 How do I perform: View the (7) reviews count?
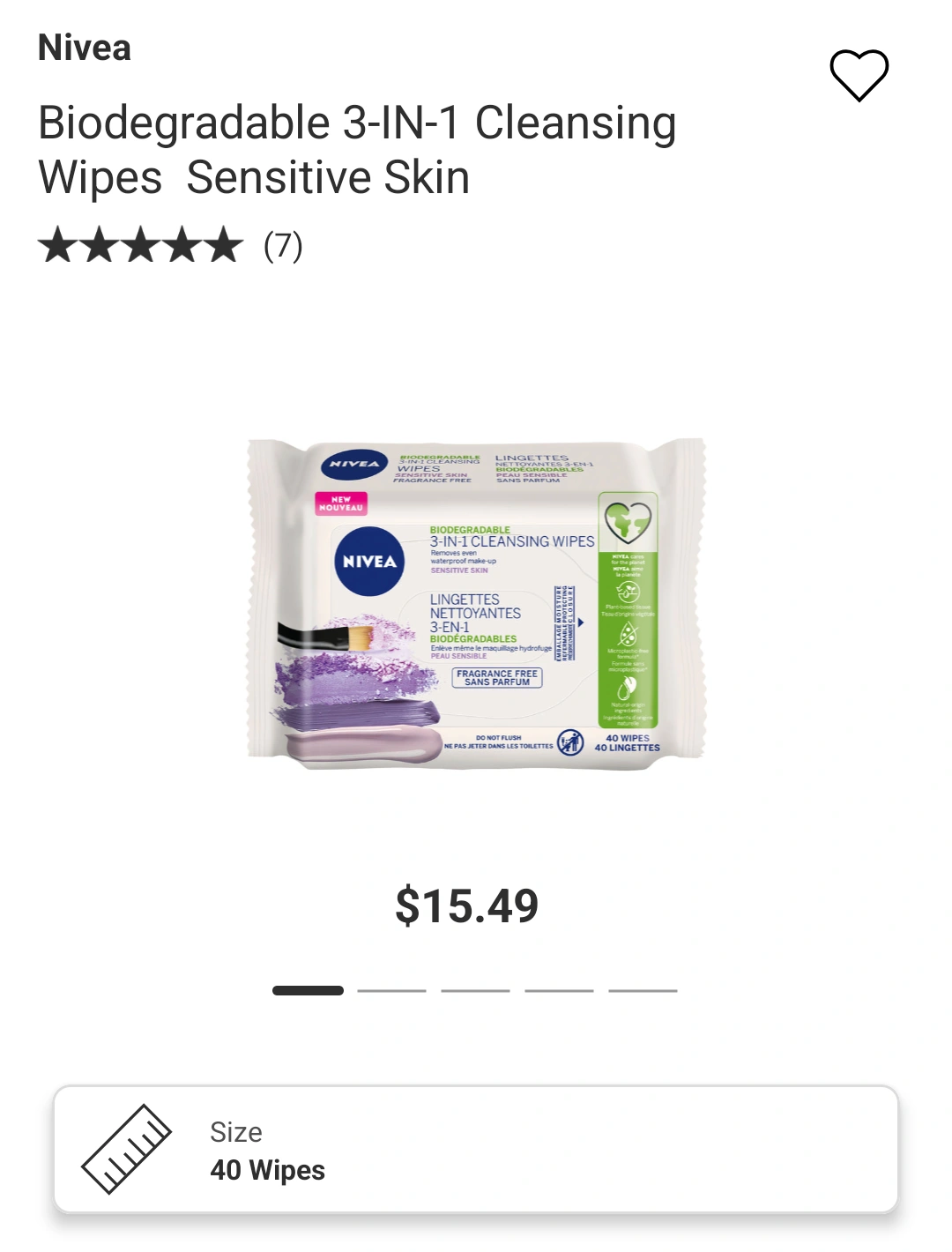point(283,246)
